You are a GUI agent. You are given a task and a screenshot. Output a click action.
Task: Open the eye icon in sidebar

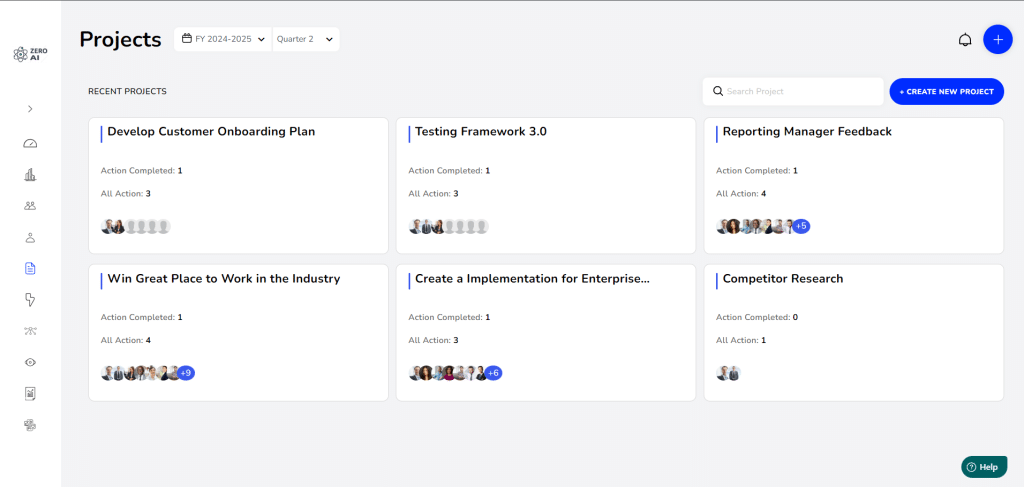[30, 362]
